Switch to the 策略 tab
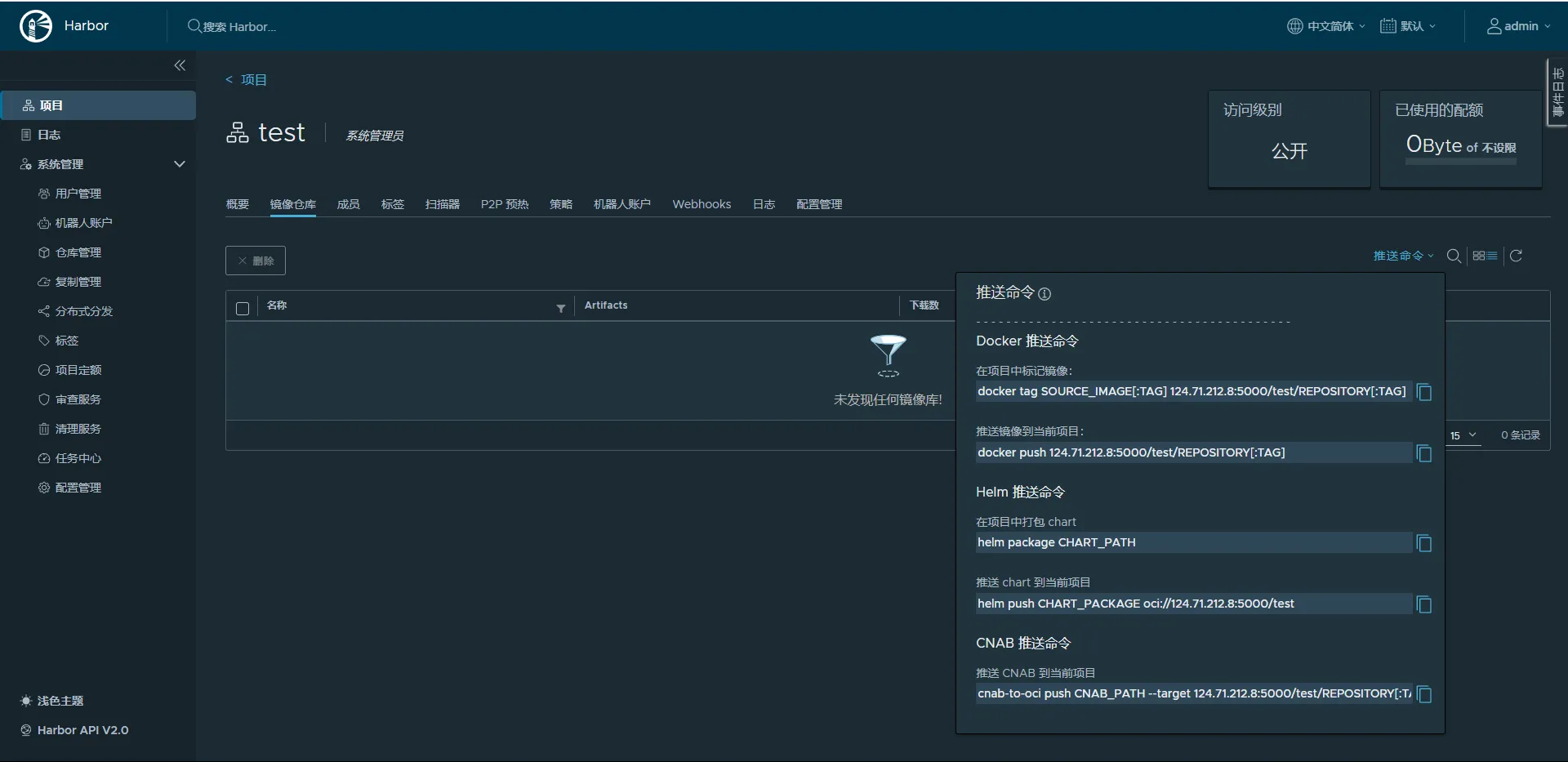The height and width of the screenshot is (762, 1568). [x=561, y=204]
